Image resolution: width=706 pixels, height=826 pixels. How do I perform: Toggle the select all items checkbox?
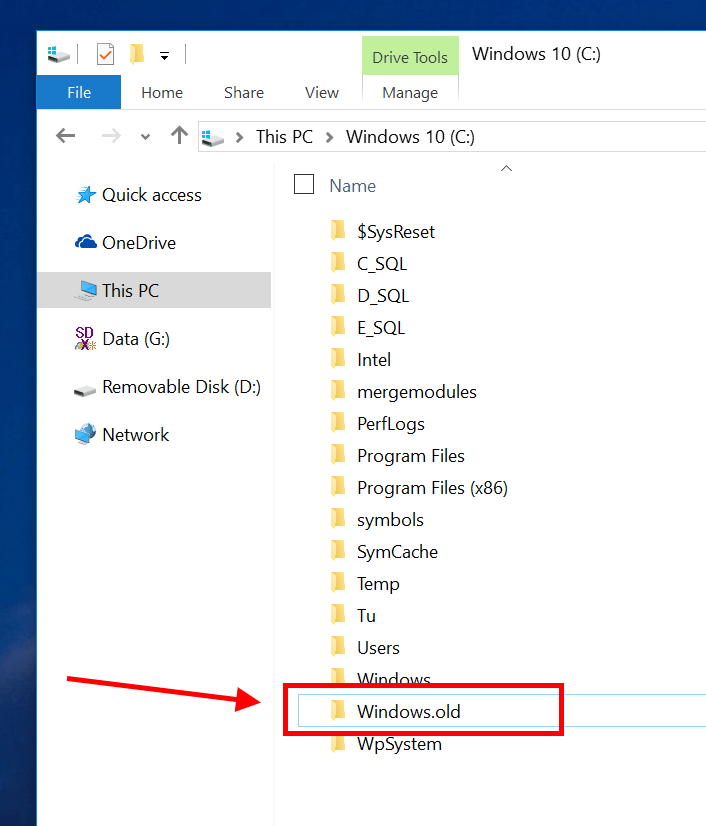click(304, 184)
